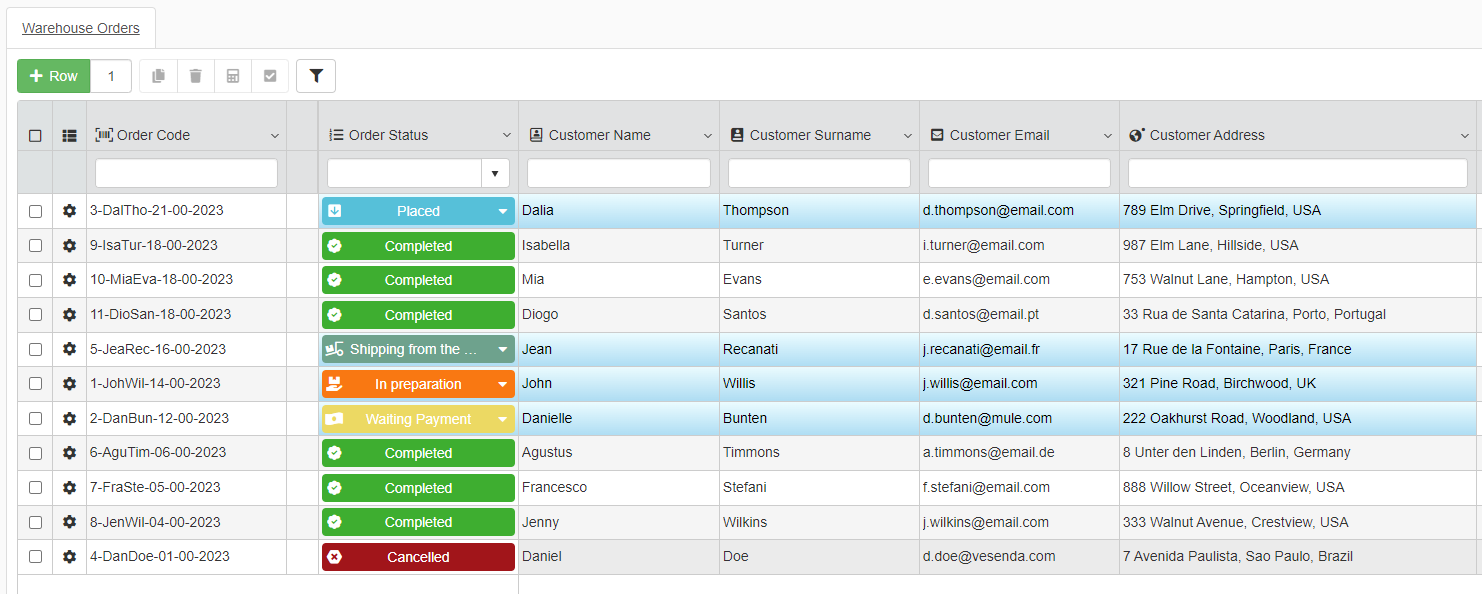This screenshot has width=1482, height=594.
Task: Open the Warehouse Orders tab
Action: 81,28
